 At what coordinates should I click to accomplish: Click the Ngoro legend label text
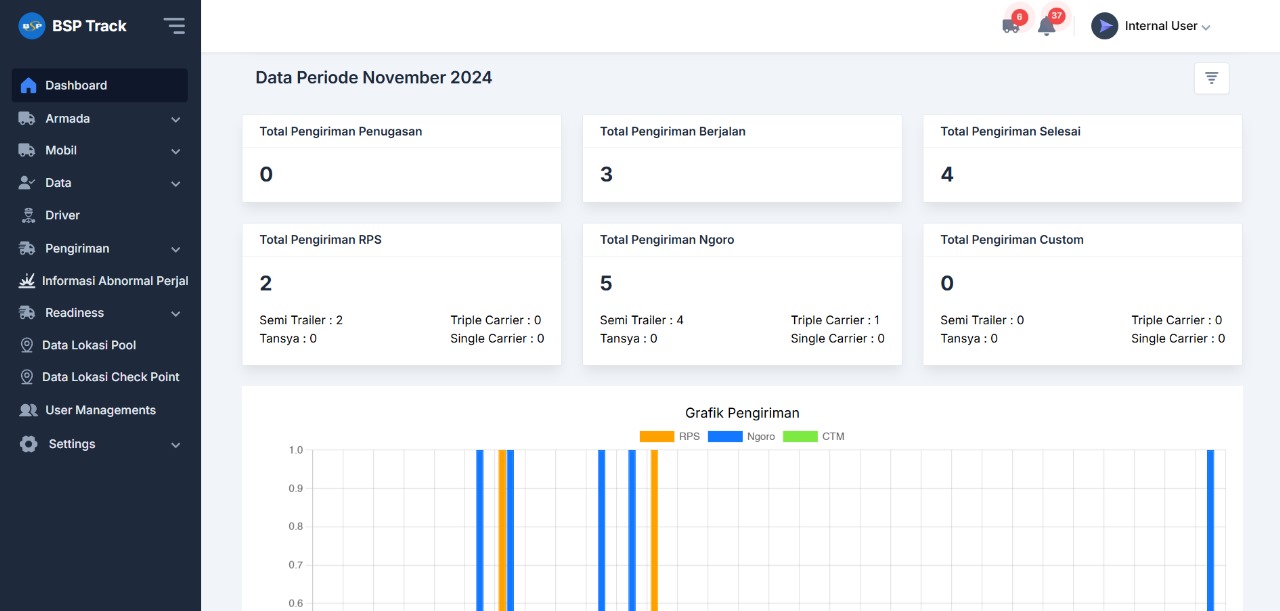[x=761, y=437]
